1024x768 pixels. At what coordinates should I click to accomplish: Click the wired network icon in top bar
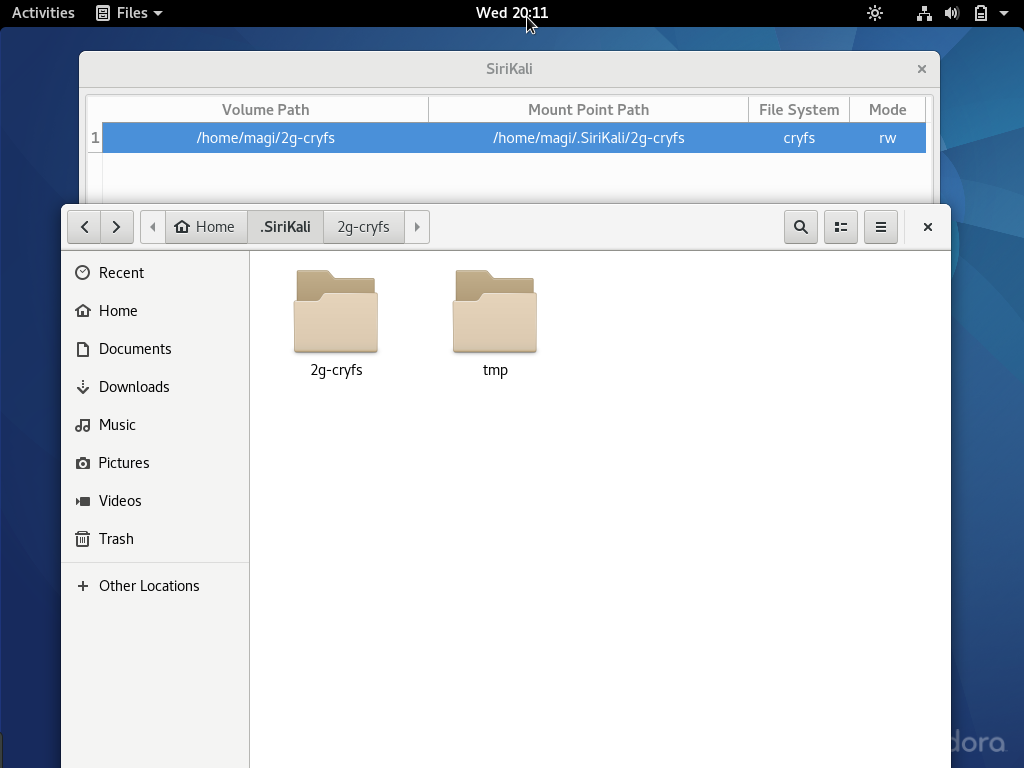coord(924,13)
